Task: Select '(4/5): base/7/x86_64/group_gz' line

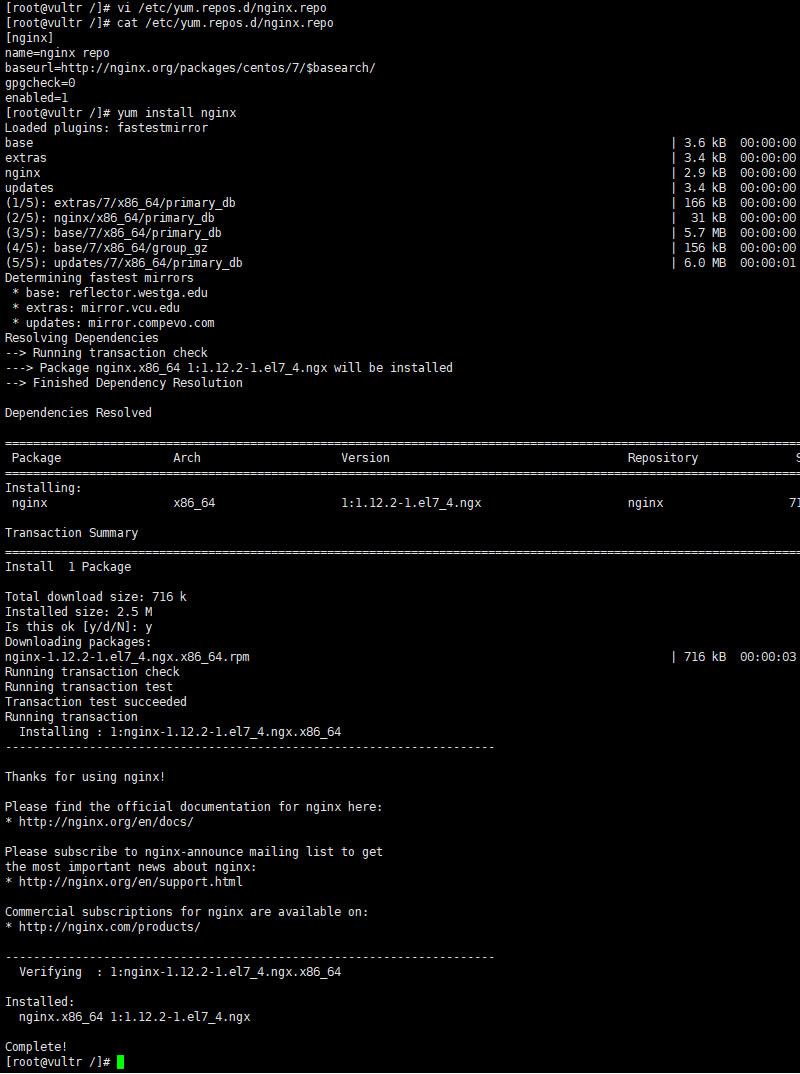Action: [x=106, y=249]
